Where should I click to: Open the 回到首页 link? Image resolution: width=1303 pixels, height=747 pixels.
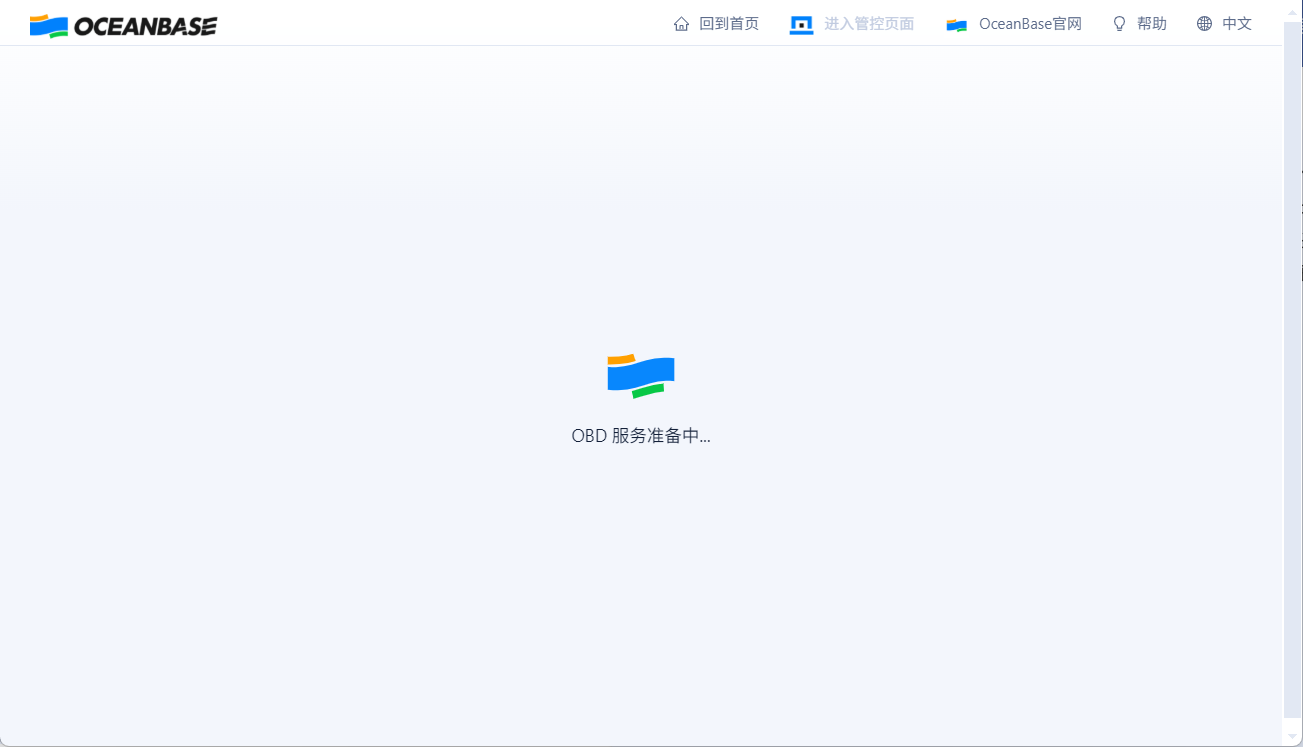pos(729,24)
